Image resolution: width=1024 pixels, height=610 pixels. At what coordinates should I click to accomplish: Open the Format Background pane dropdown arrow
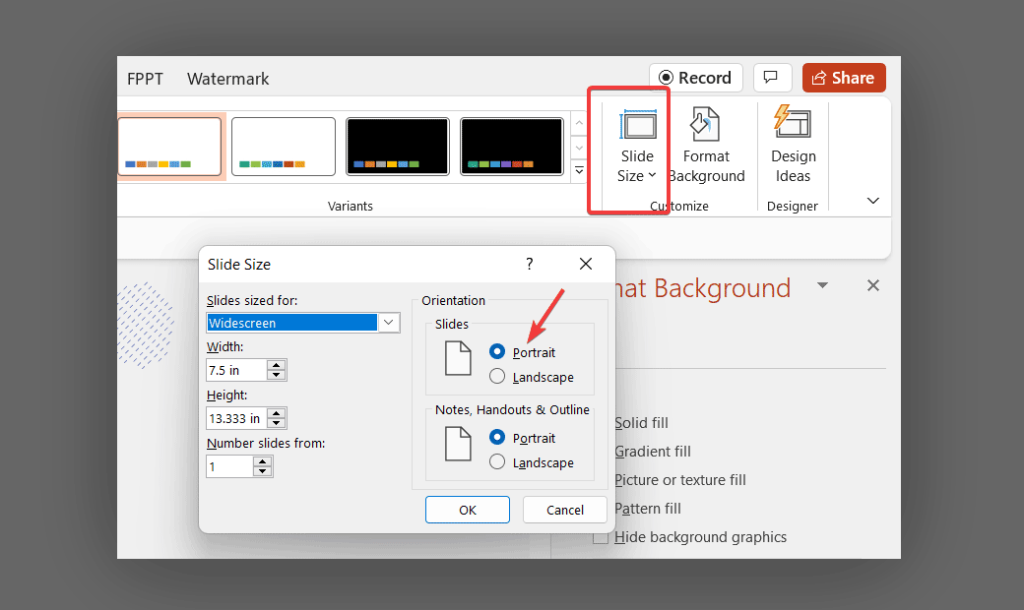click(822, 285)
